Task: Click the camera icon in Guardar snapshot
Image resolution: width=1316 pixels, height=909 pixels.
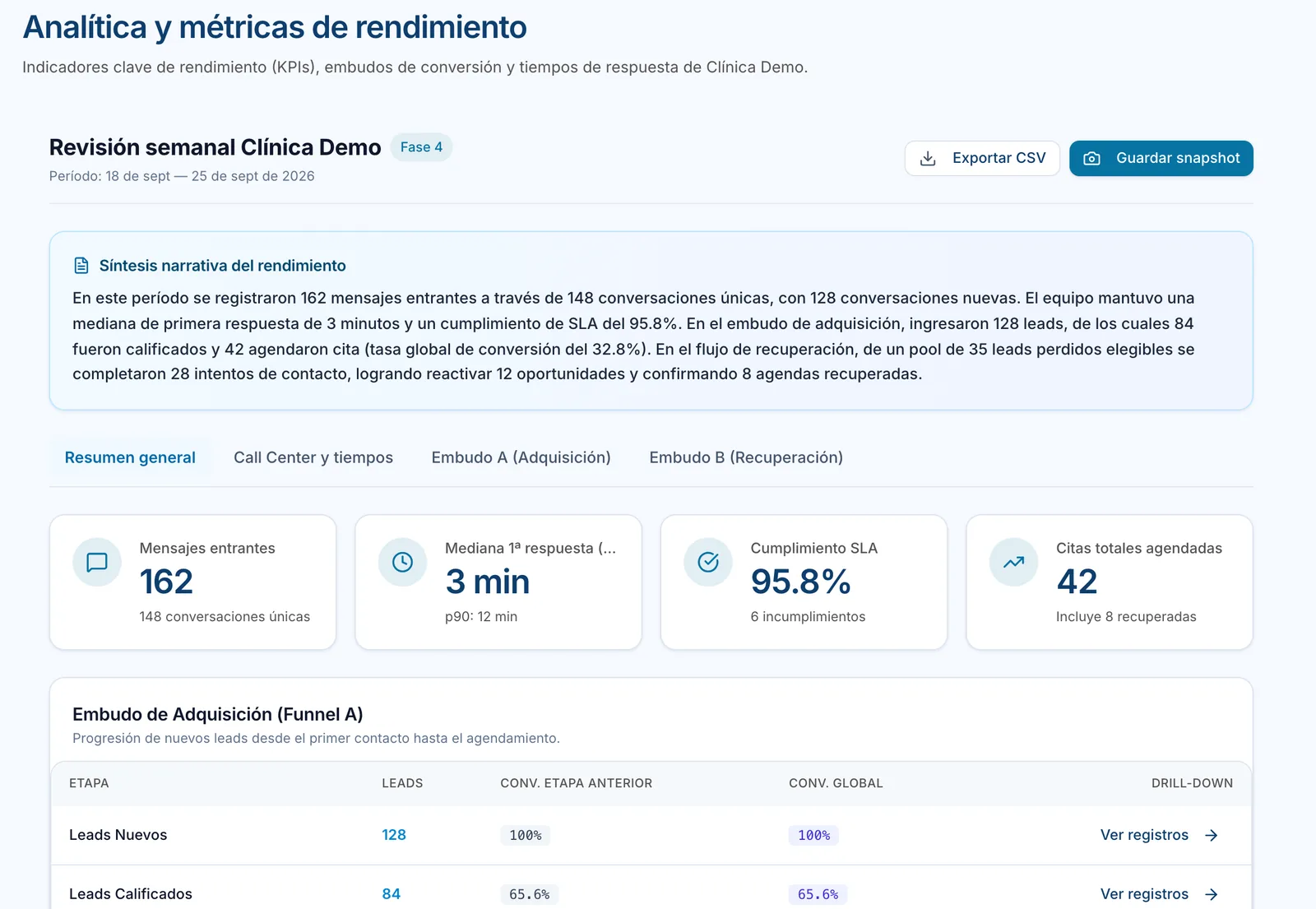Action: click(x=1091, y=158)
